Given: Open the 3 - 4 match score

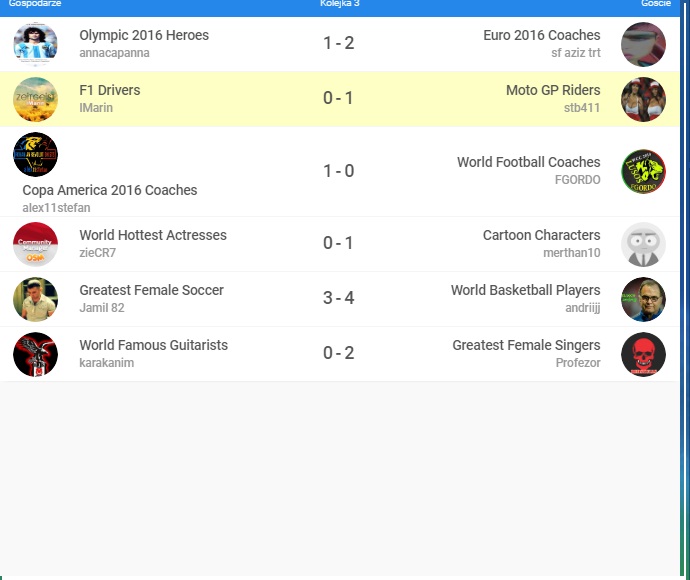Looking at the screenshot, I should pyautogui.click(x=338, y=299).
